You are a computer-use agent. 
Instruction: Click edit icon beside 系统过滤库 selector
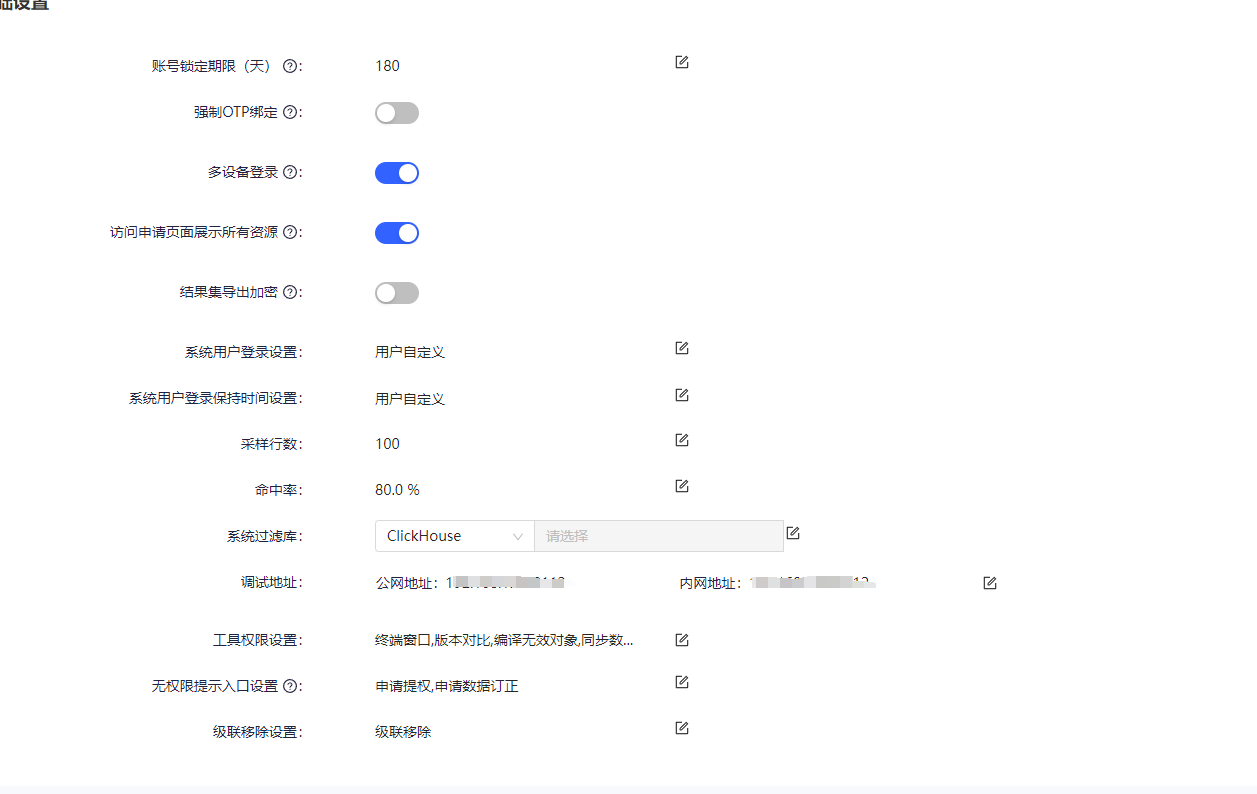(x=793, y=533)
